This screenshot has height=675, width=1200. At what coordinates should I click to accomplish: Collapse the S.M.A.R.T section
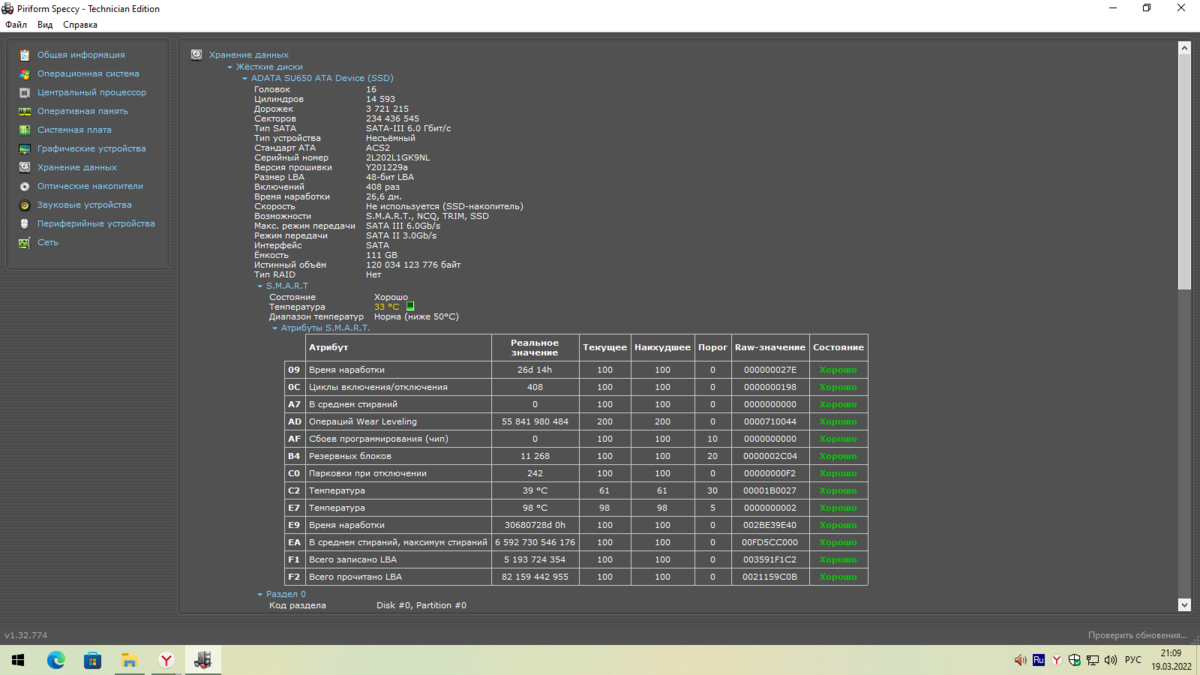tap(260, 286)
